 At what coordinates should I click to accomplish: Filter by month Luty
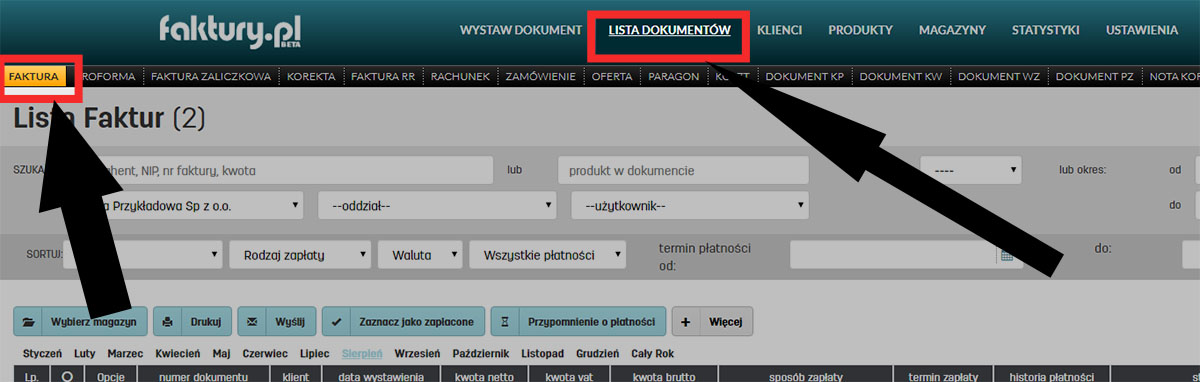tap(85, 354)
